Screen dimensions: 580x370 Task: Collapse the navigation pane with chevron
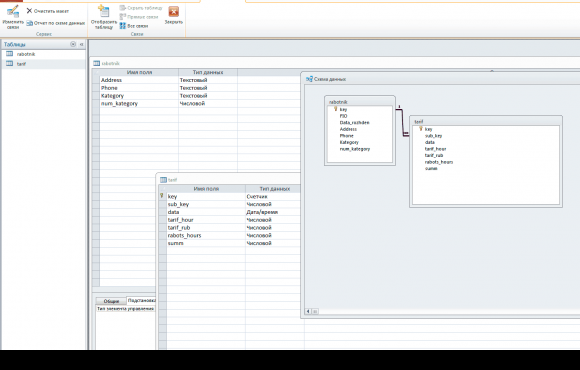pyautogui.click(x=81, y=44)
